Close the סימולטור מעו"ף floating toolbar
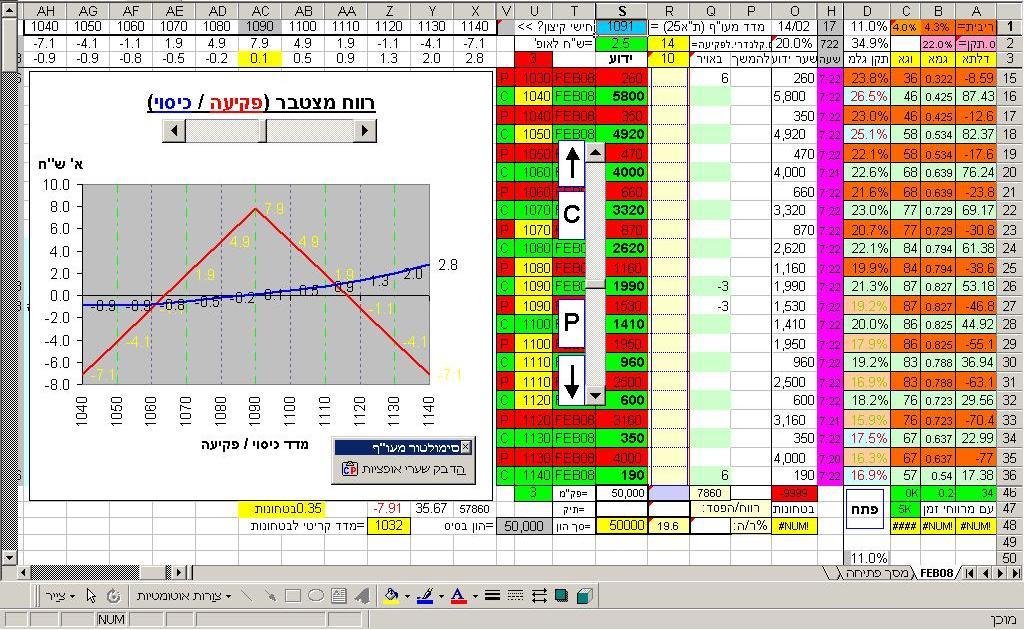This screenshot has height=630, width=1024. 465,447
